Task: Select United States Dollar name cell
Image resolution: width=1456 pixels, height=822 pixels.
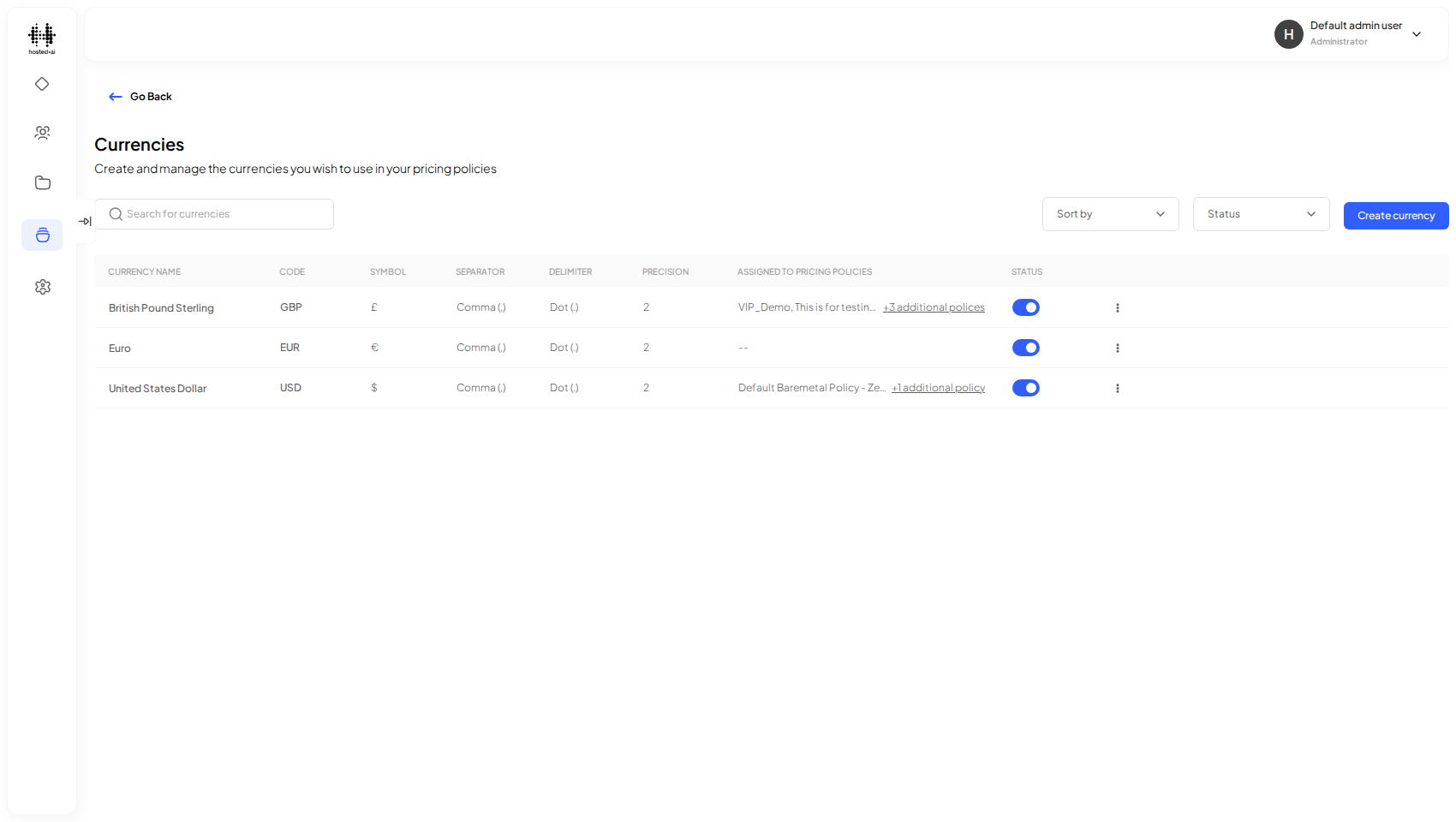Action: point(158,389)
